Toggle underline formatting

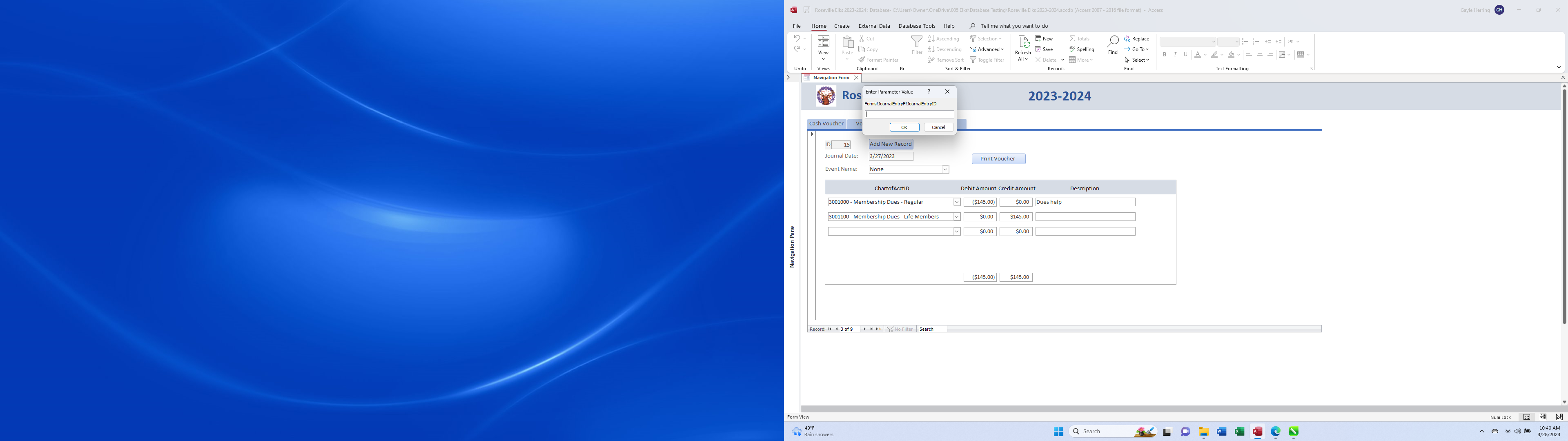(x=1185, y=54)
